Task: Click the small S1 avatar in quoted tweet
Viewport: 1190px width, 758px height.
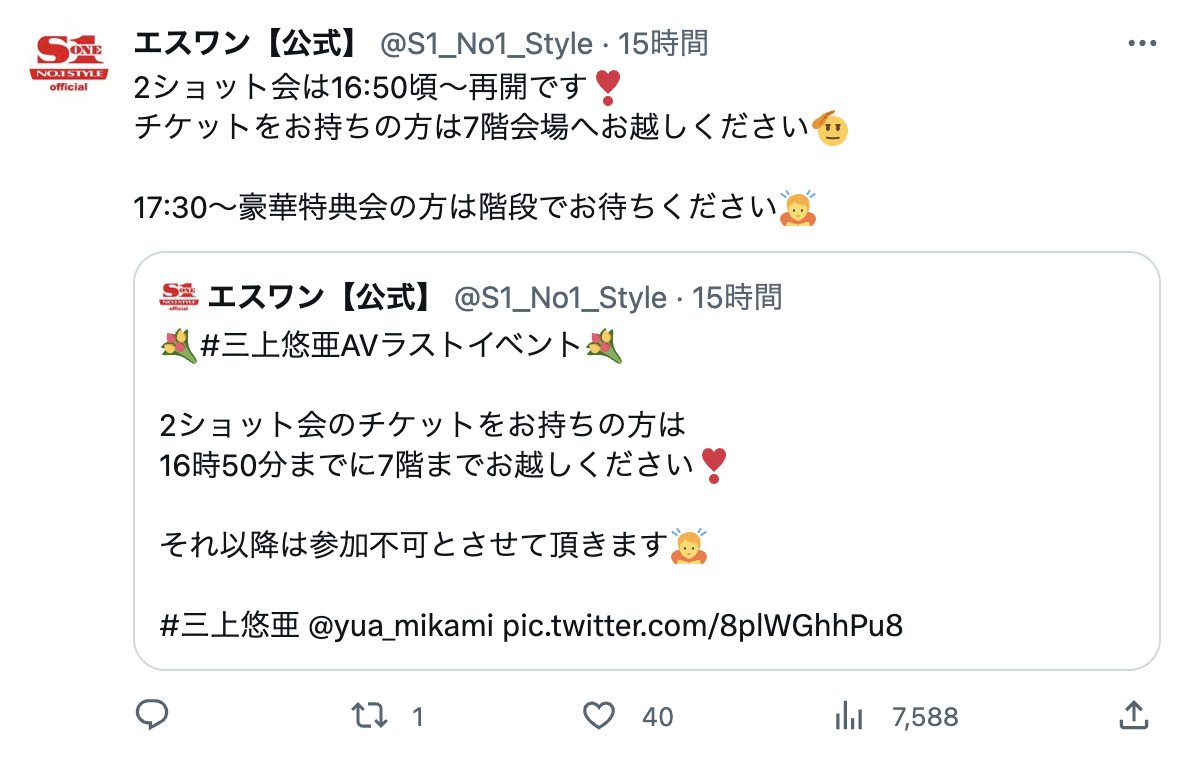Action: [179, 297]
